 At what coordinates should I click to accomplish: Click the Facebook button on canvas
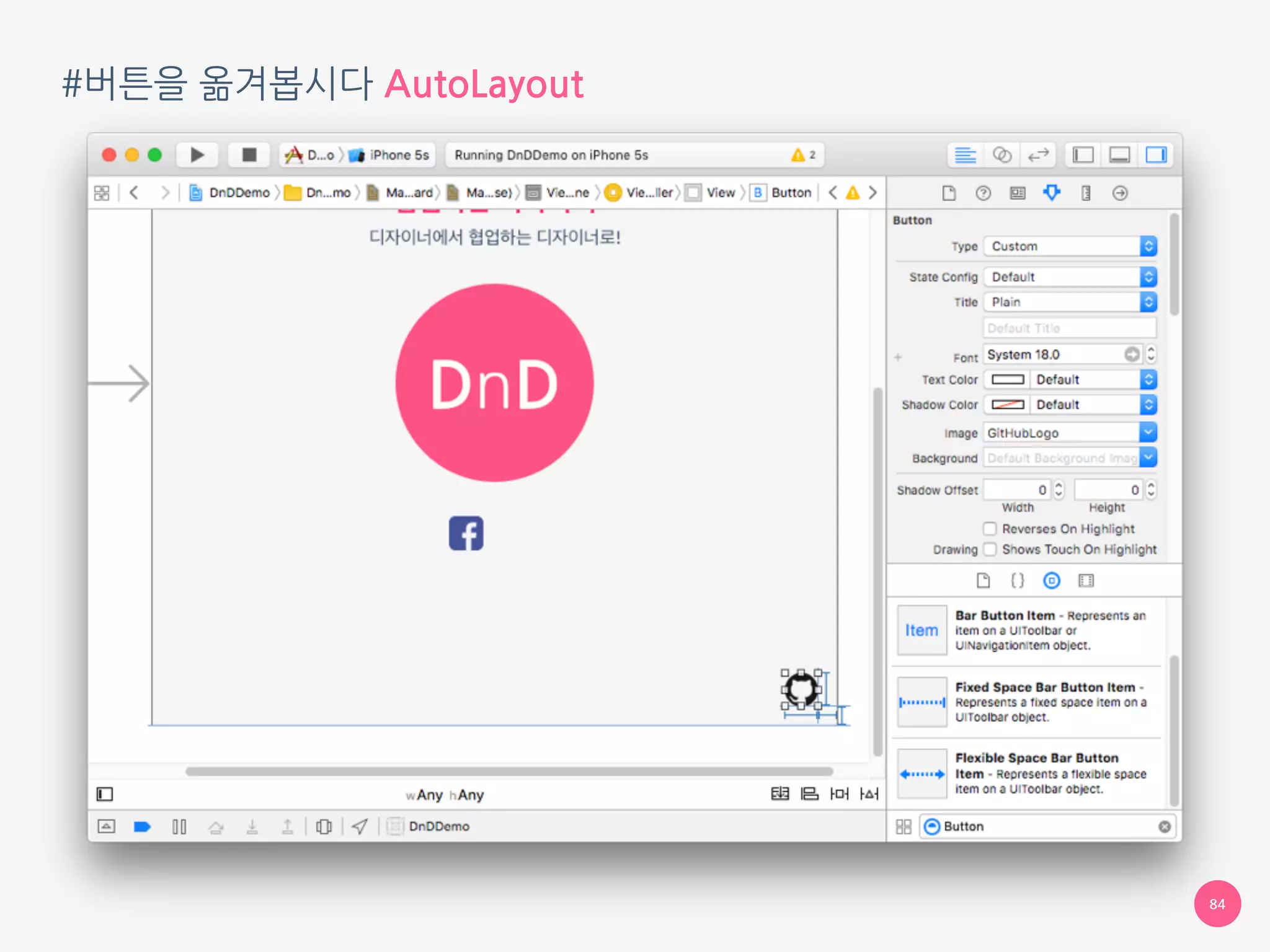coord(466,533)
